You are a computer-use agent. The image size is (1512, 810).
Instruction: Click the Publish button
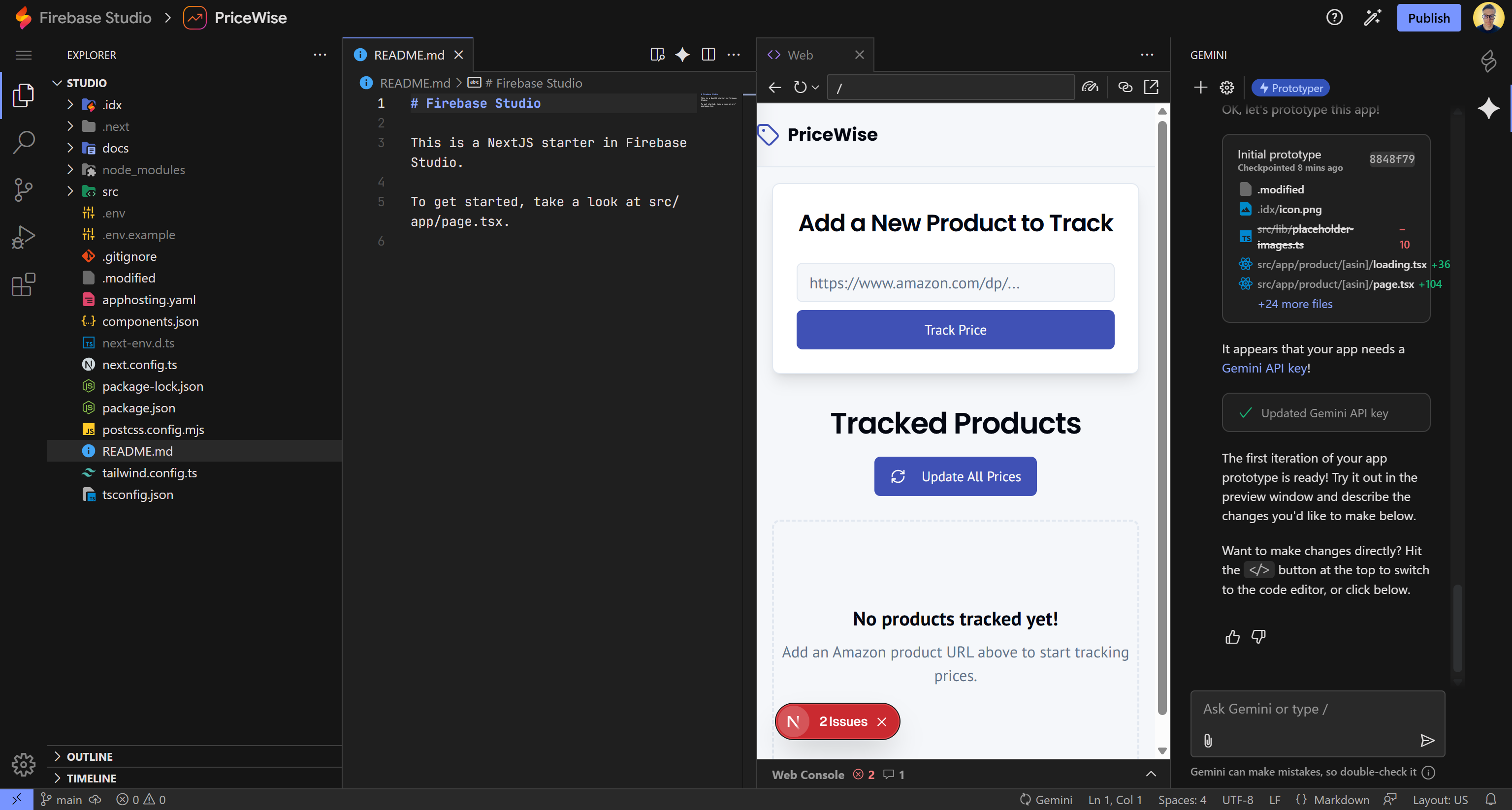click(x=1428, y=18)
